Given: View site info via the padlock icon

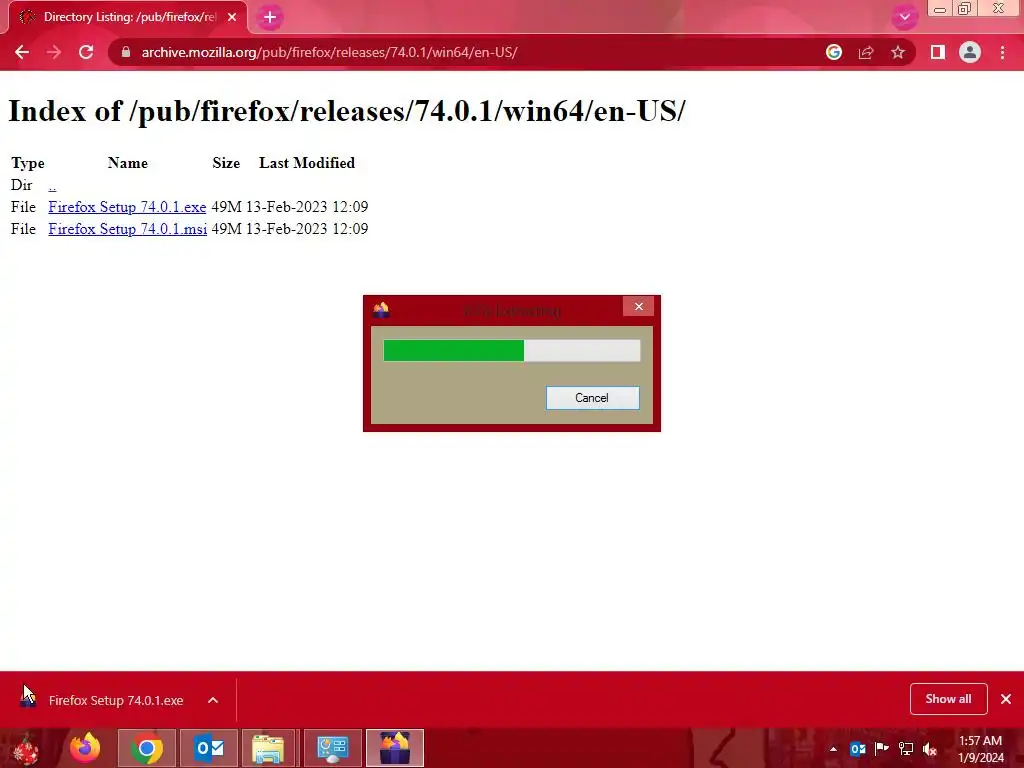Looking at the screenshot, I should tap(126, 52).
